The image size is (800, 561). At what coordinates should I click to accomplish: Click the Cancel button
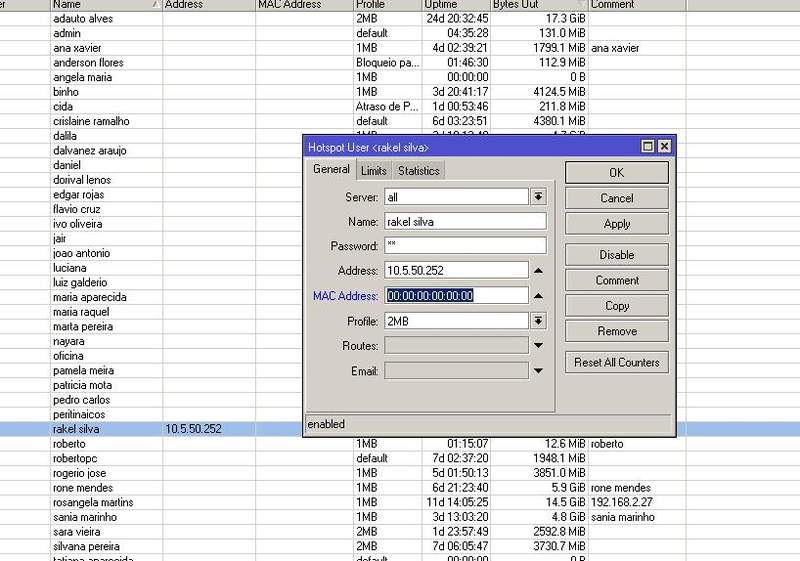tap(616, 198)
